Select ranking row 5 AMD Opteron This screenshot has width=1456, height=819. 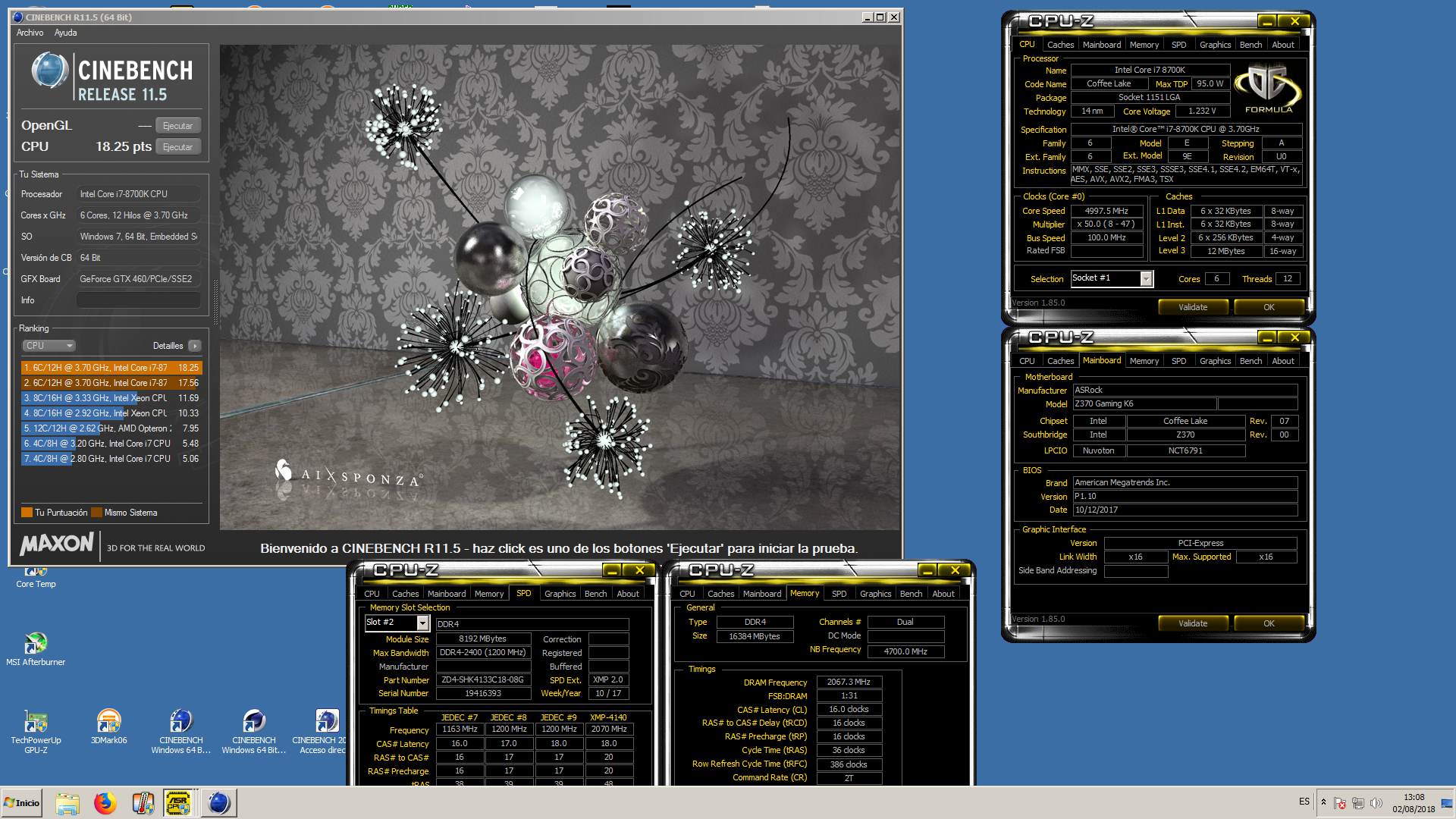(111, 428)
